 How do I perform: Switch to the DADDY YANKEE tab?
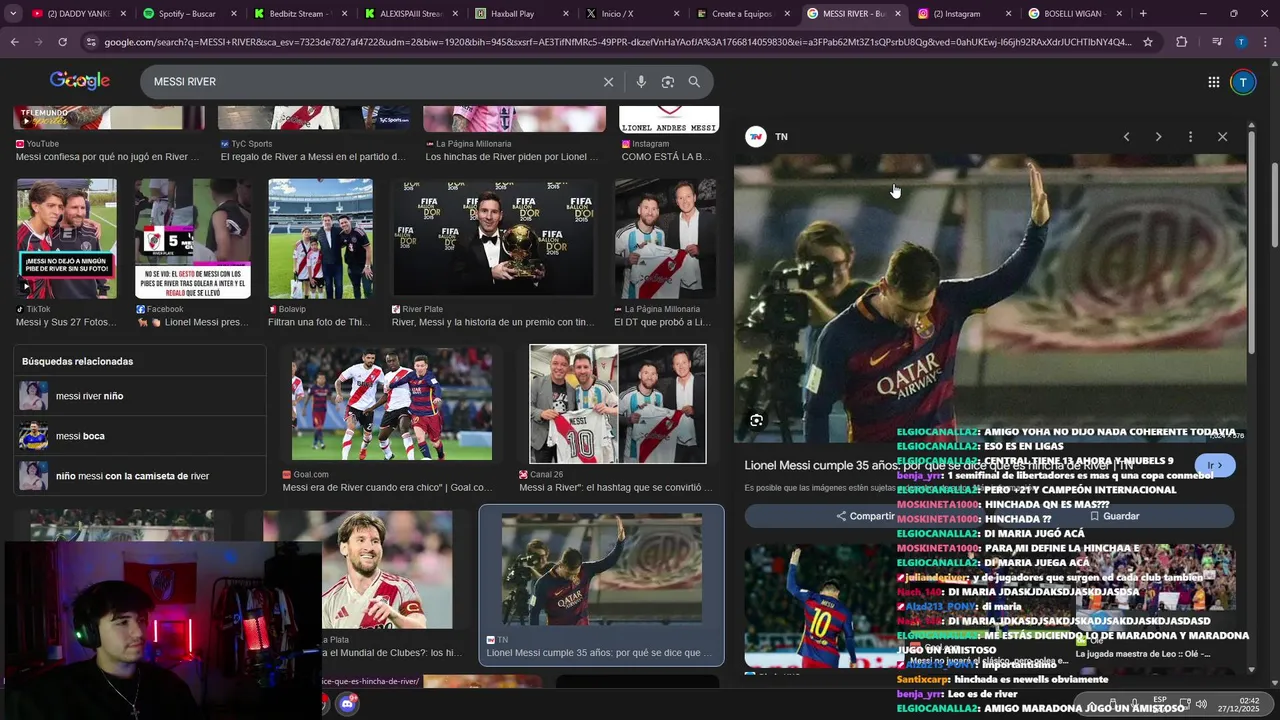coord(80,14)
